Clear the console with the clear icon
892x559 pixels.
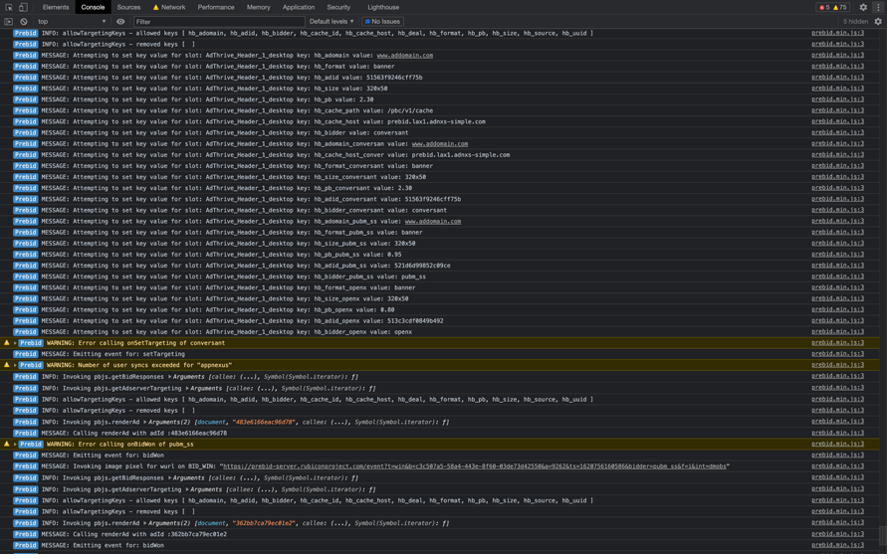[x=24, y=21]
